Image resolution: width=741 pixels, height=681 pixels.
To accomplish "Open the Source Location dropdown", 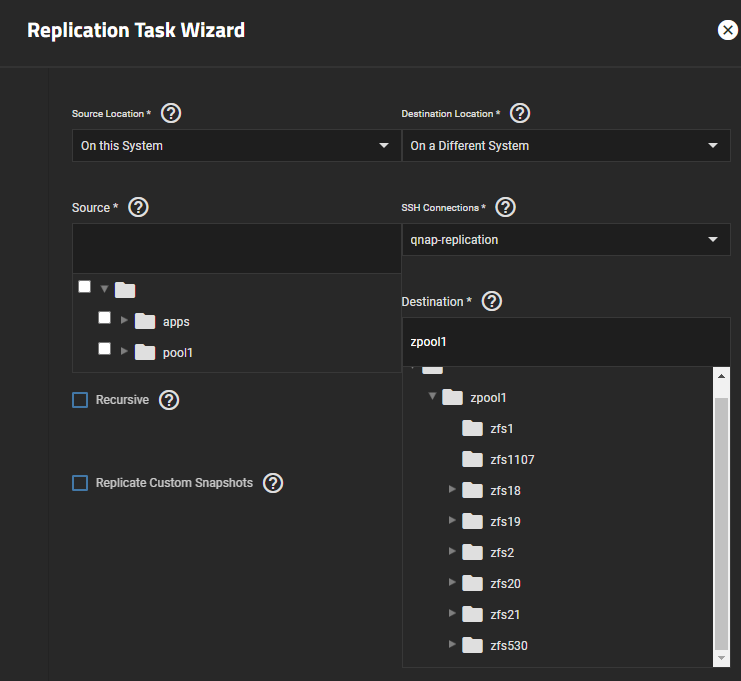I will (236, 146).
